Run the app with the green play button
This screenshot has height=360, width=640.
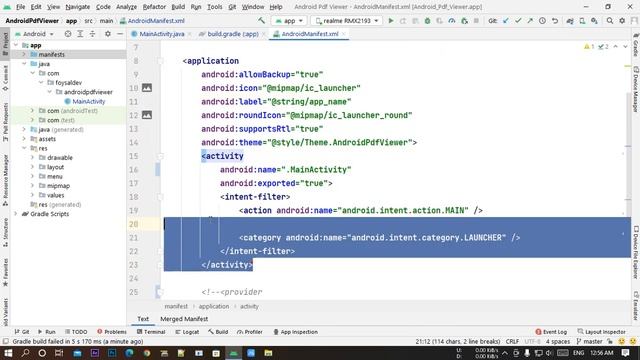(391, 21)
